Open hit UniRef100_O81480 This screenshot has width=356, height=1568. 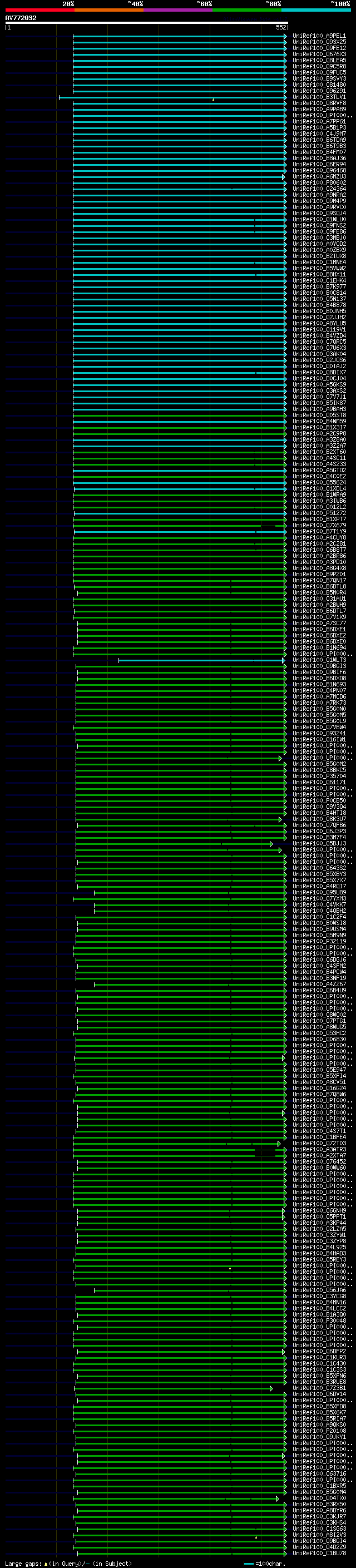(319, 85)
